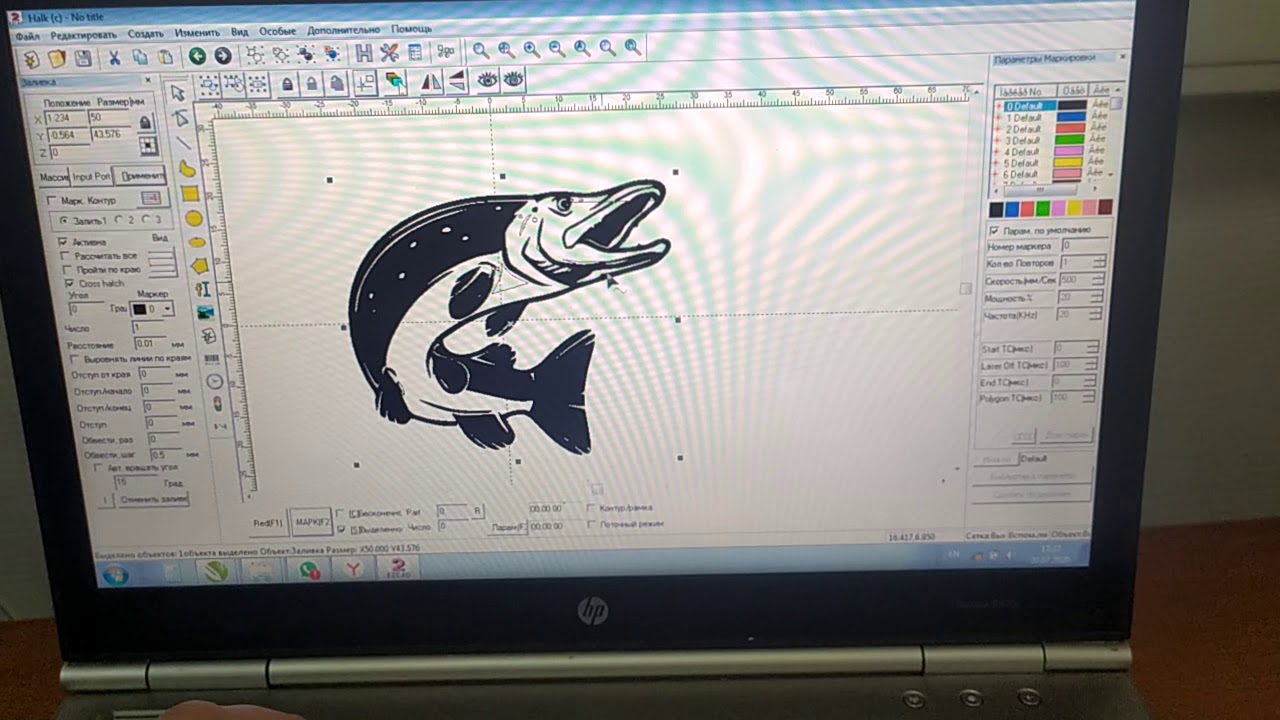Click the Расстояние hatch spacing field
The image size is (1280, 720).
151,344
